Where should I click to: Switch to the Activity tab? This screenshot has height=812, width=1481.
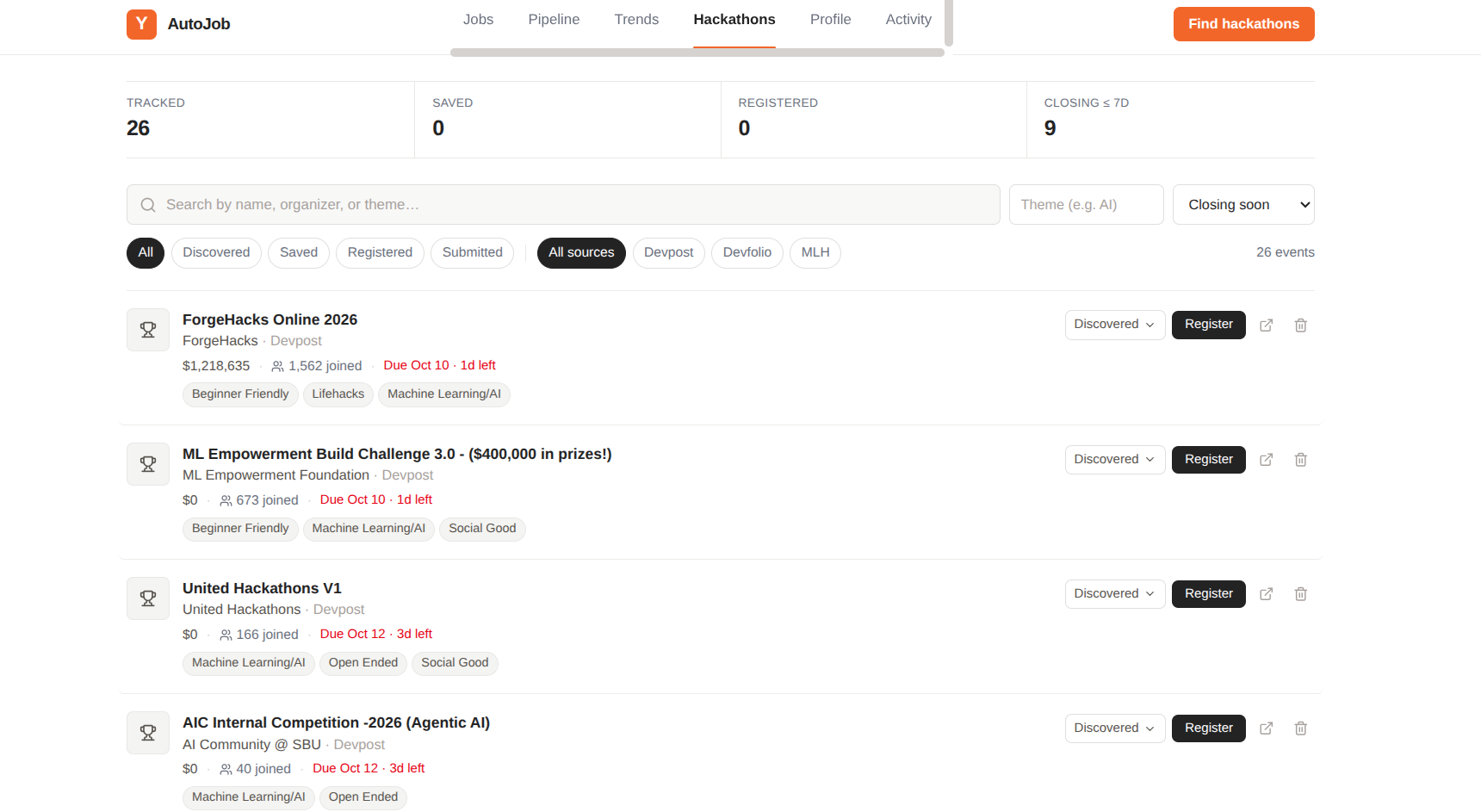click(908, 20)
